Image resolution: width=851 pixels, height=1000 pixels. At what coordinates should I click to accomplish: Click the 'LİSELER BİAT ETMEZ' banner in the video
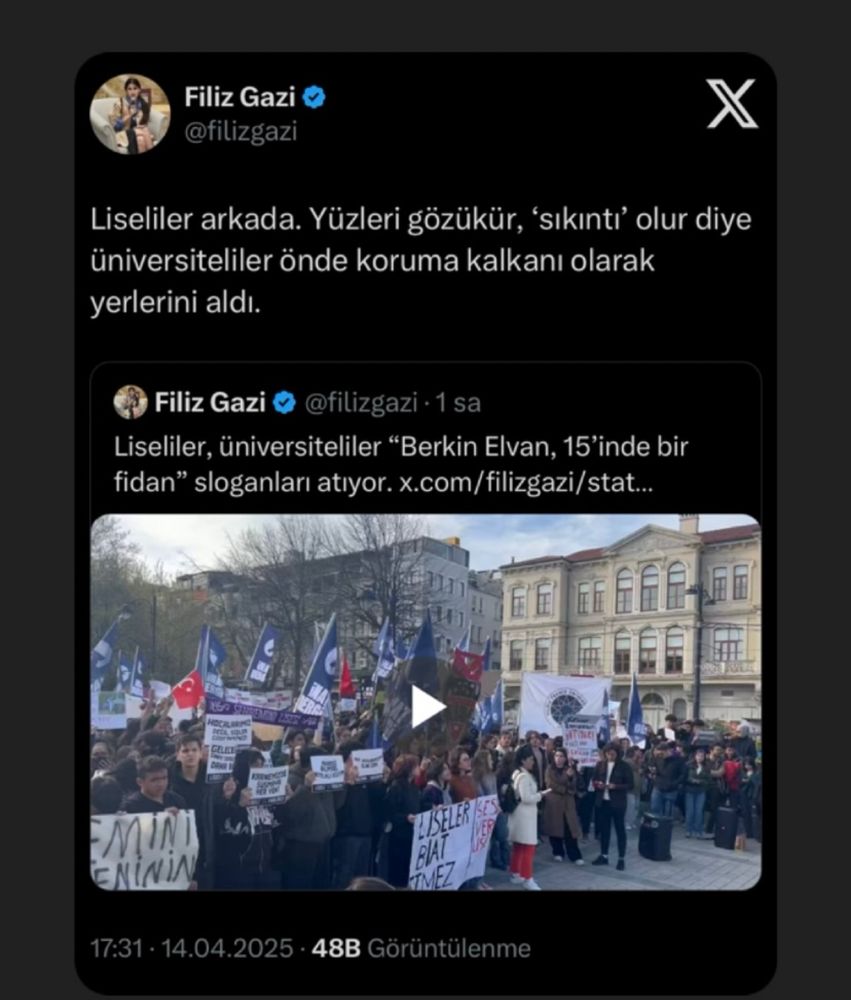[452, 842]
